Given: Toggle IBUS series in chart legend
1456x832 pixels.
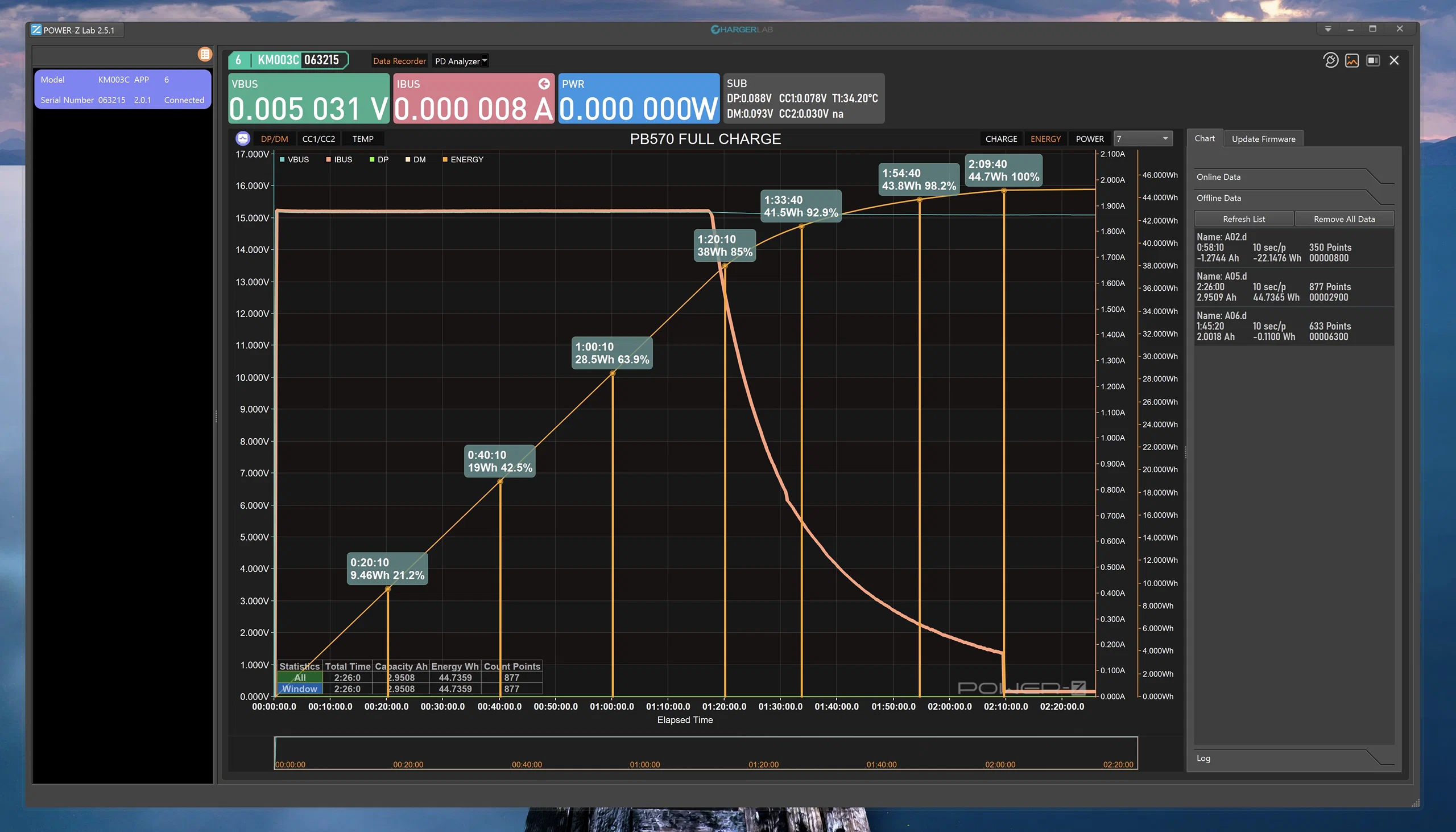Looking at the screenshot, I should coord(339,159).
